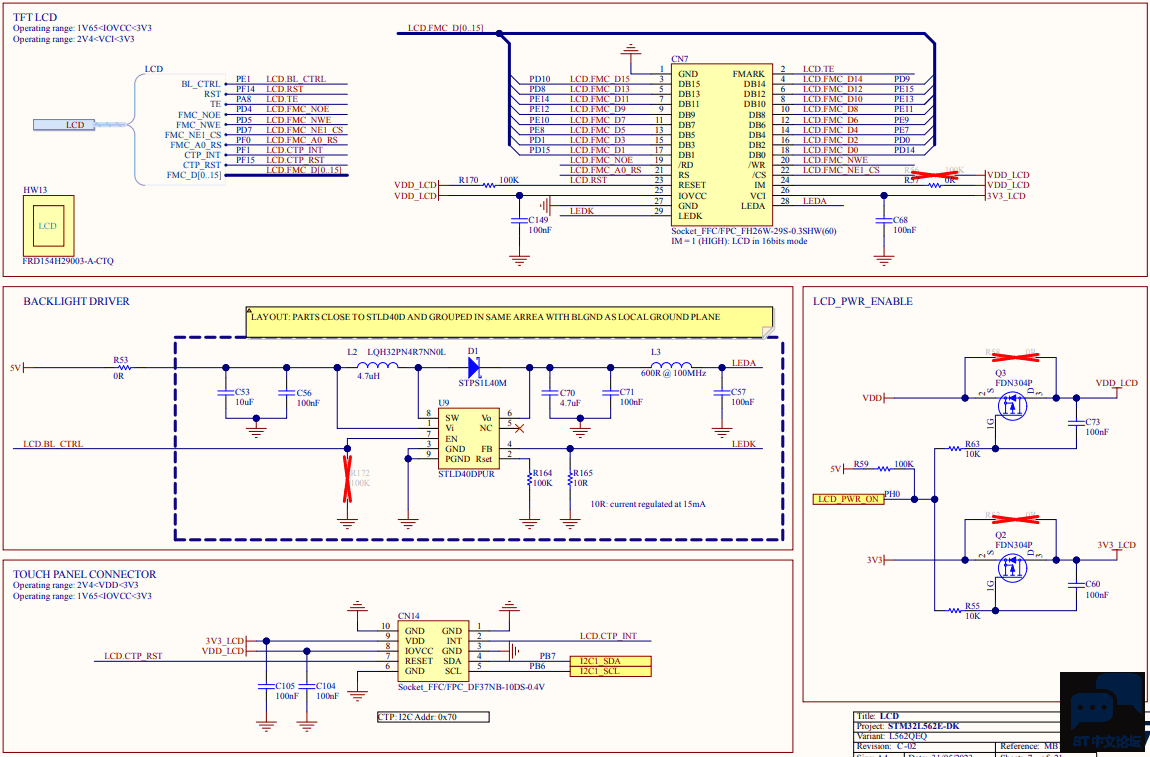Click the 'CTP: I2C Addr: 0x70' note box
This screenshot has height=757, width=1150.
[x=433, y=717]
